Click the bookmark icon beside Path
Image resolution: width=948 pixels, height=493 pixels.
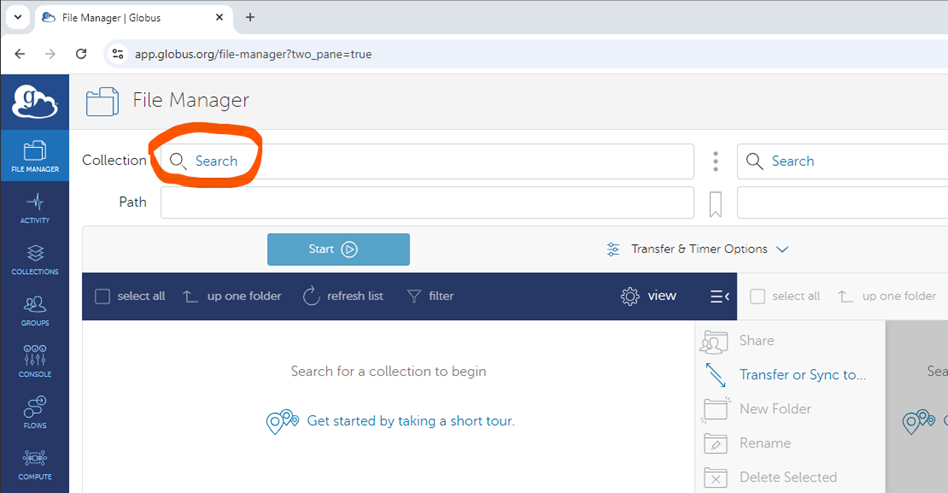(x=715, y=204)
